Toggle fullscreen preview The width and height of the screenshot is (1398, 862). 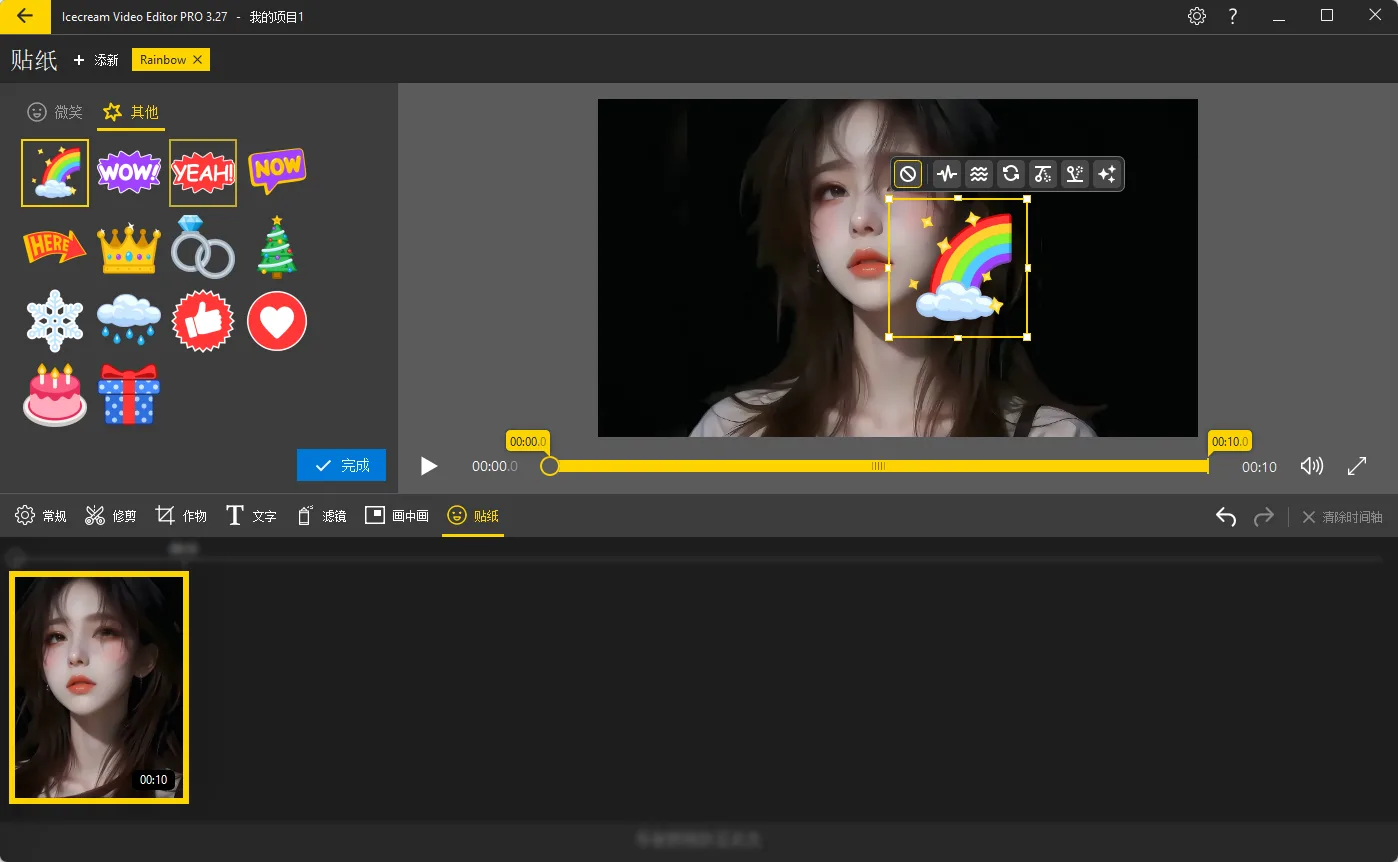[1357, 466]
